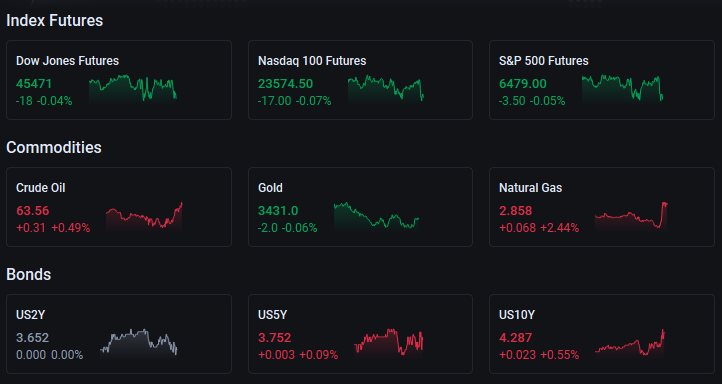Open the US10Y yield sparkline chart

(630, 342)
